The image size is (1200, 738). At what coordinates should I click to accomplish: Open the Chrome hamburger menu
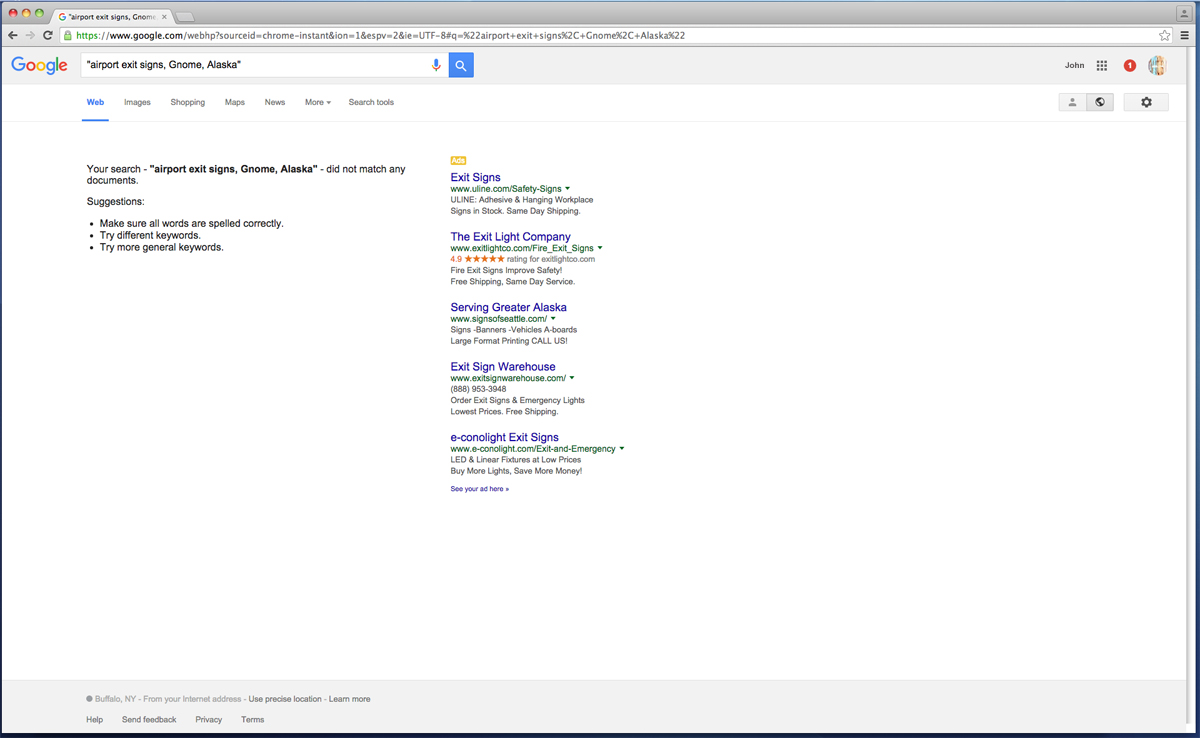[1185, 35]
